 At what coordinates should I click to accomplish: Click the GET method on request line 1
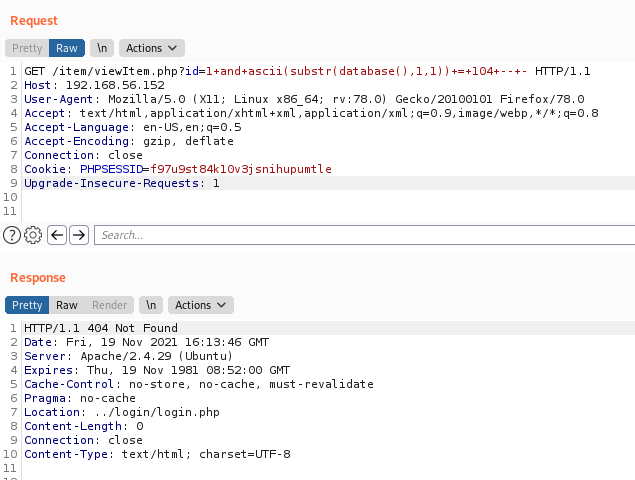(x=34, y=71)
